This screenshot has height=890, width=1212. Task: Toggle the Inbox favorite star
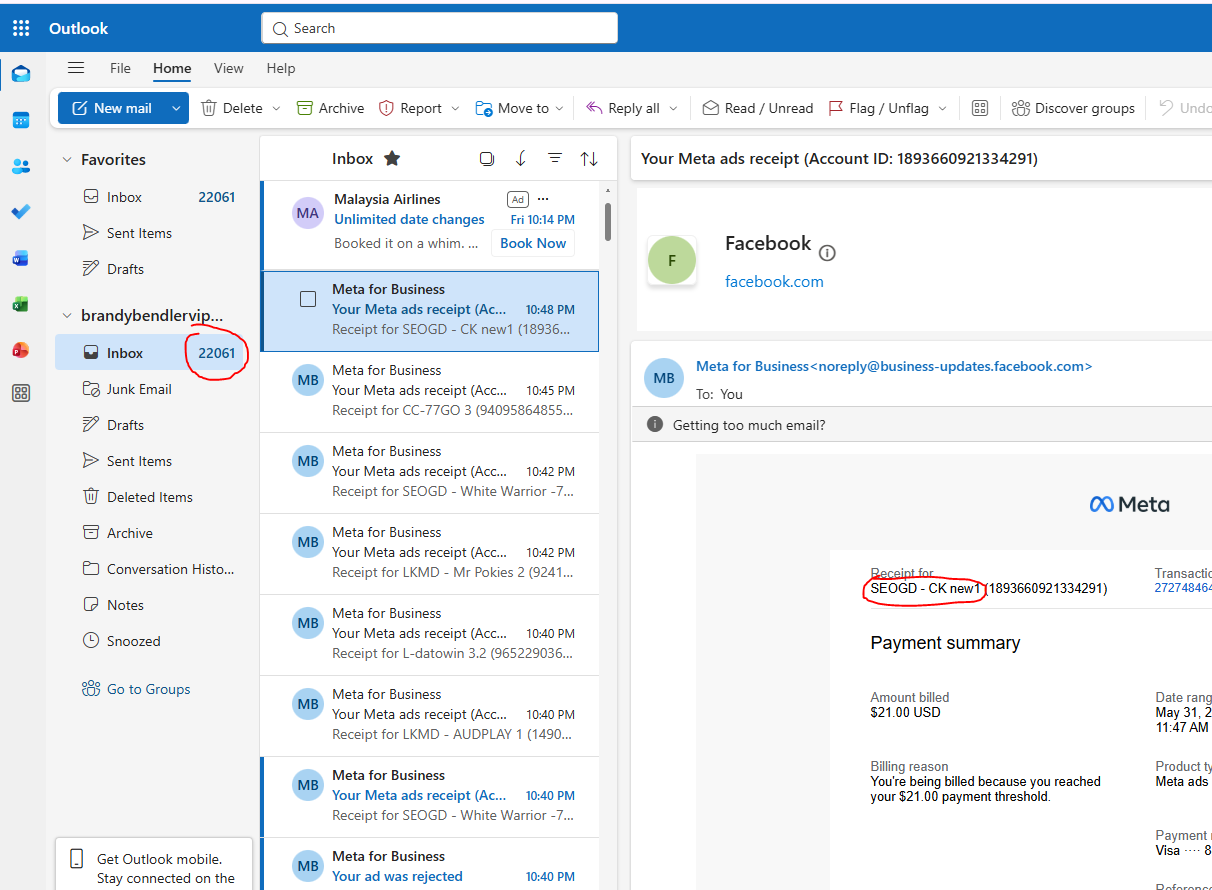[392, 158]
